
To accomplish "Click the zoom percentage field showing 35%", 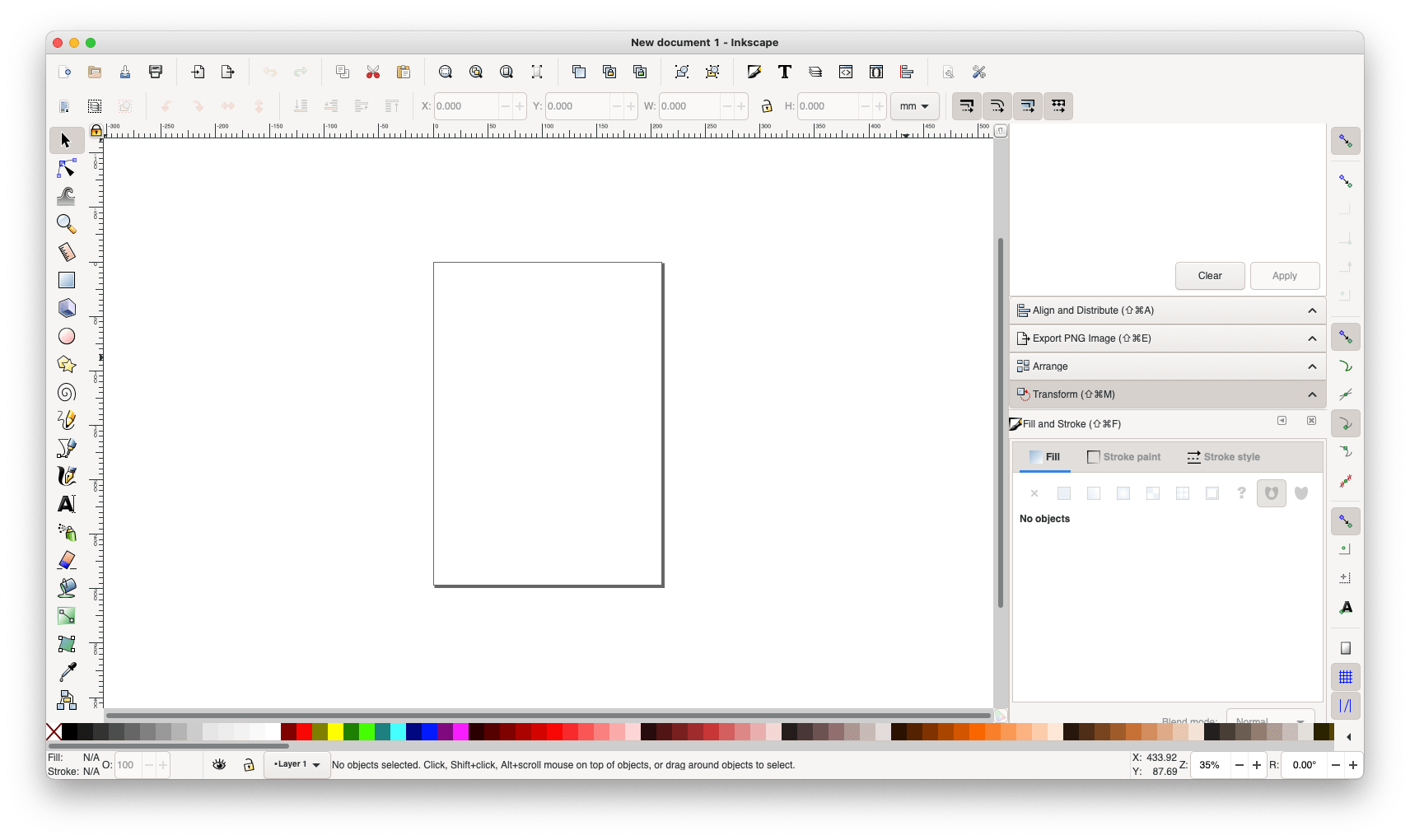I will click(x=1211, y=764).
